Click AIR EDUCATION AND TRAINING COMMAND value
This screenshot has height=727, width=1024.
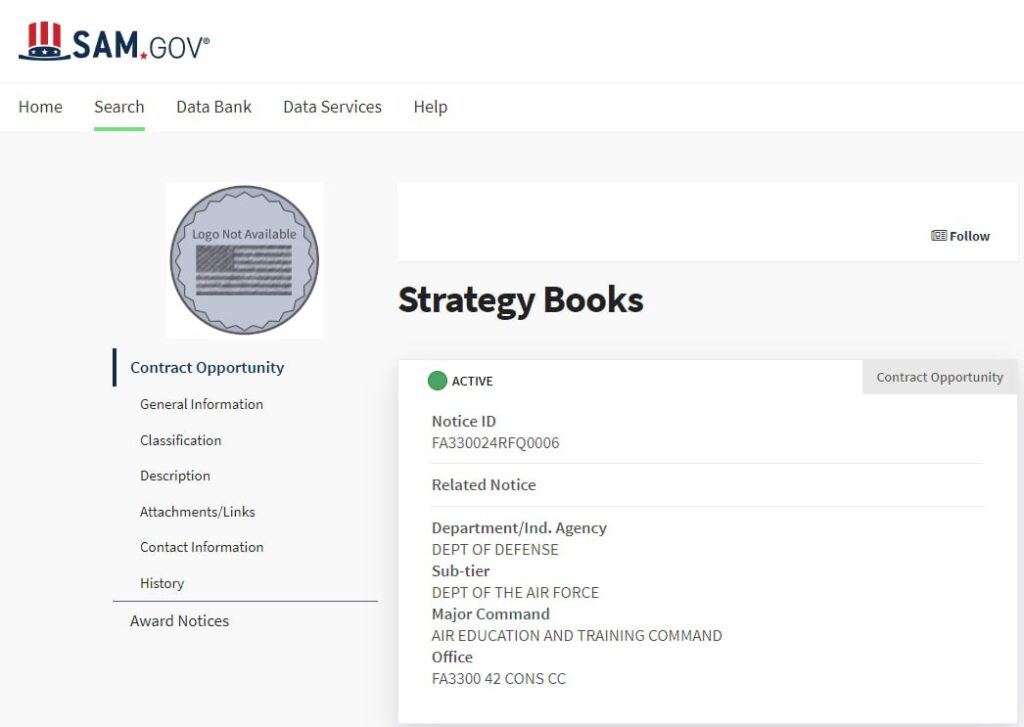[577, 636]
